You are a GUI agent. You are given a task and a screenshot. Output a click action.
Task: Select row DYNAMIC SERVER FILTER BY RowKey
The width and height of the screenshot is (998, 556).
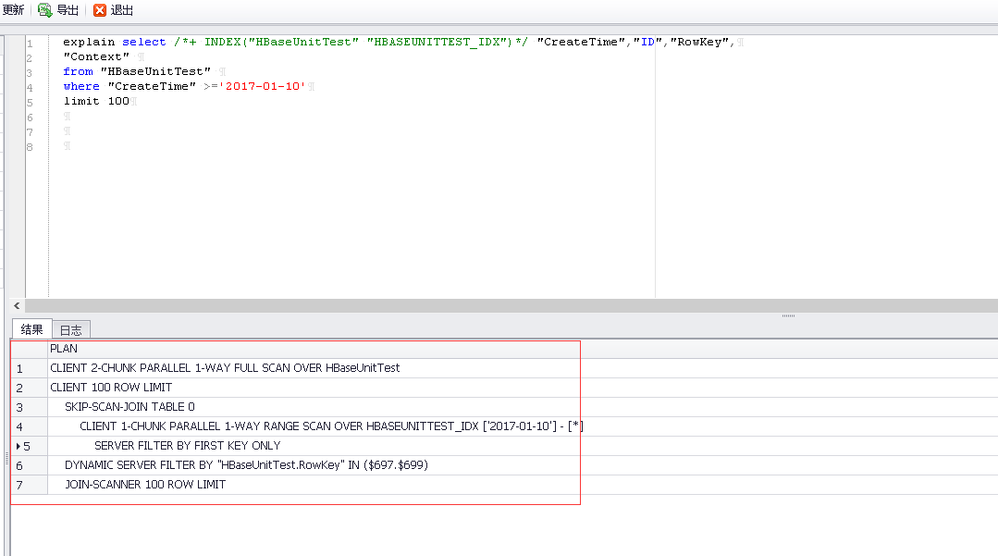click(x=523, y=465)
